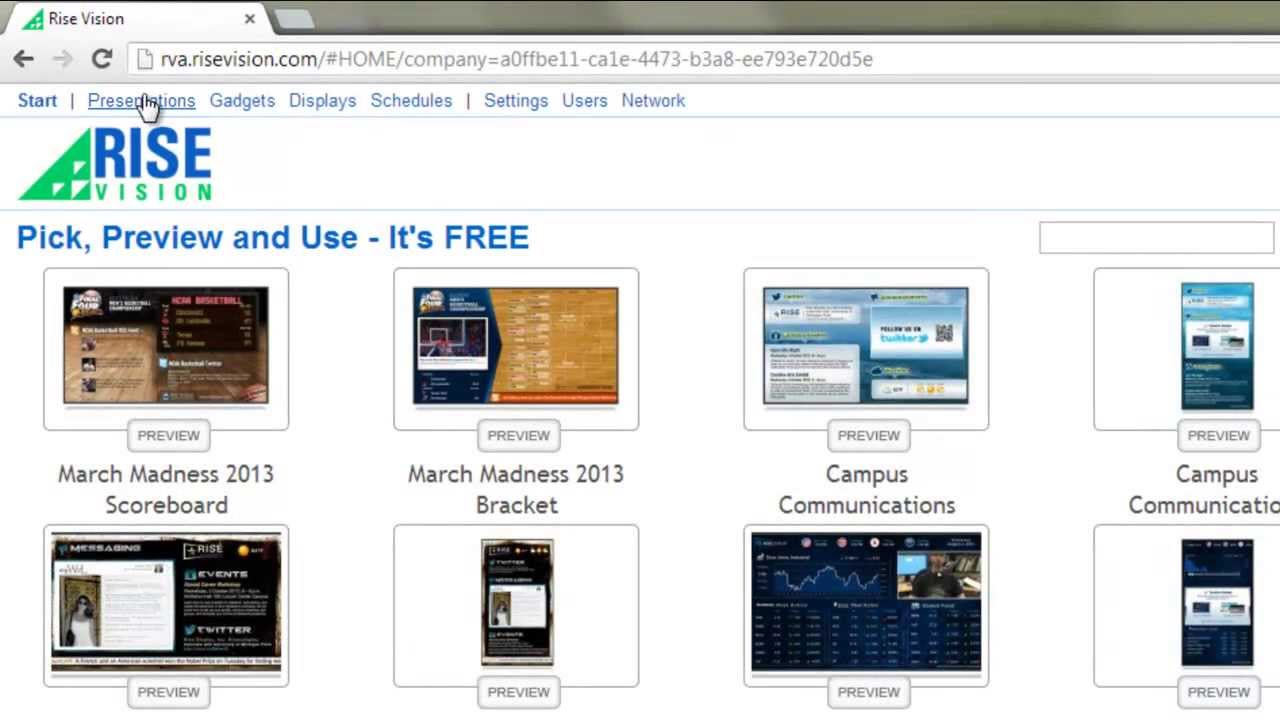
Task: Click the search box
Action: (1157, 237)
